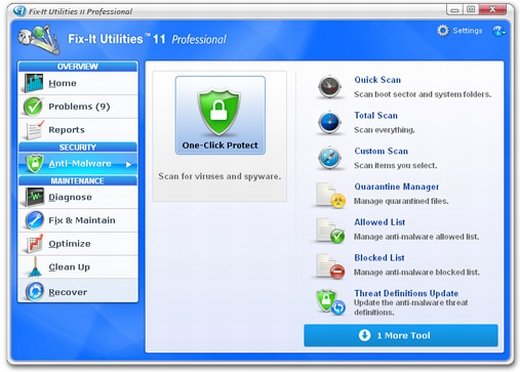Open the Threat Definitions Update link
The height and width of the screenshot is (372, 520).
click(x=406, y=293)
